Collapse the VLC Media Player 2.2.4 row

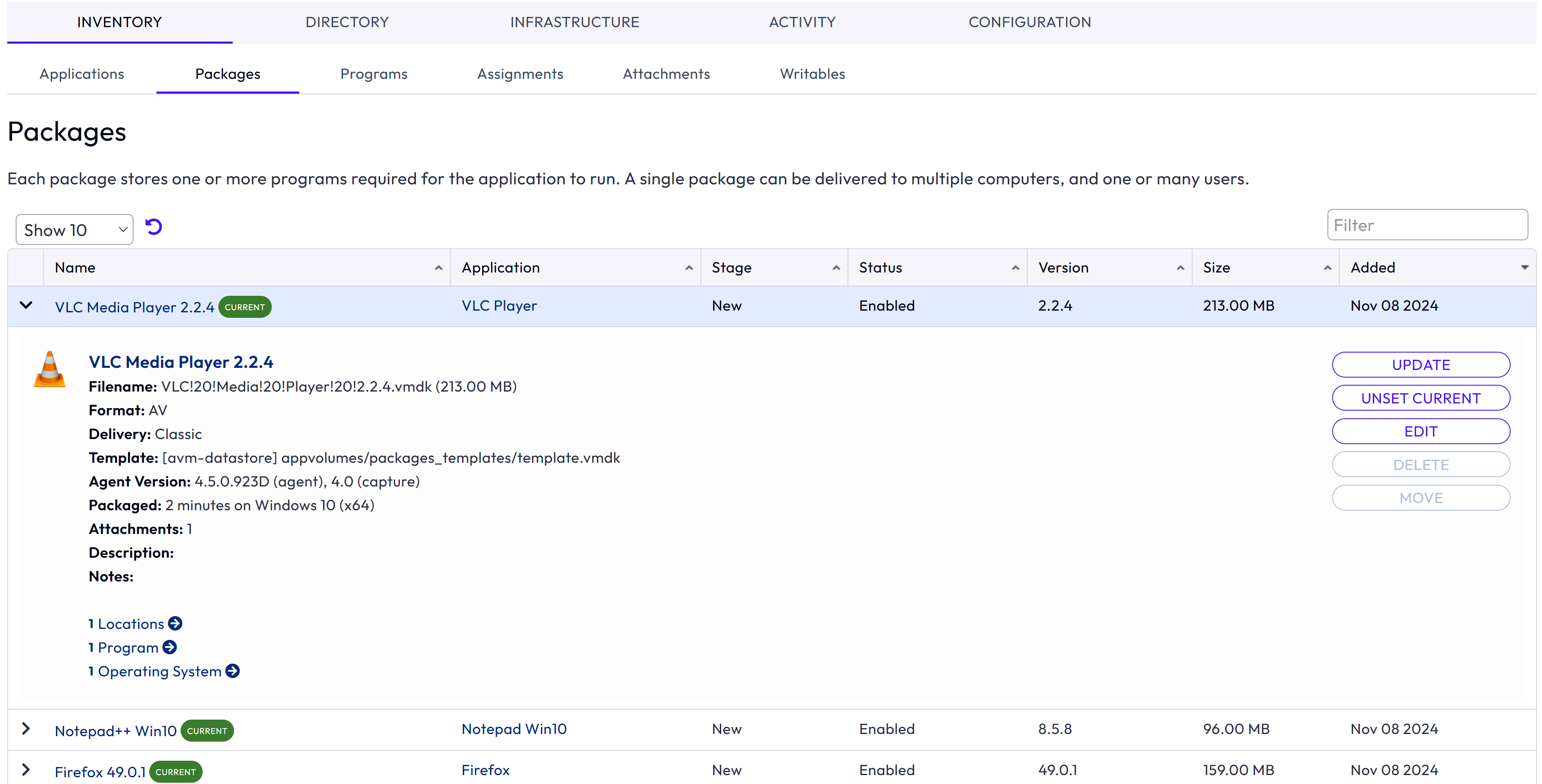[x=26, y=305]
